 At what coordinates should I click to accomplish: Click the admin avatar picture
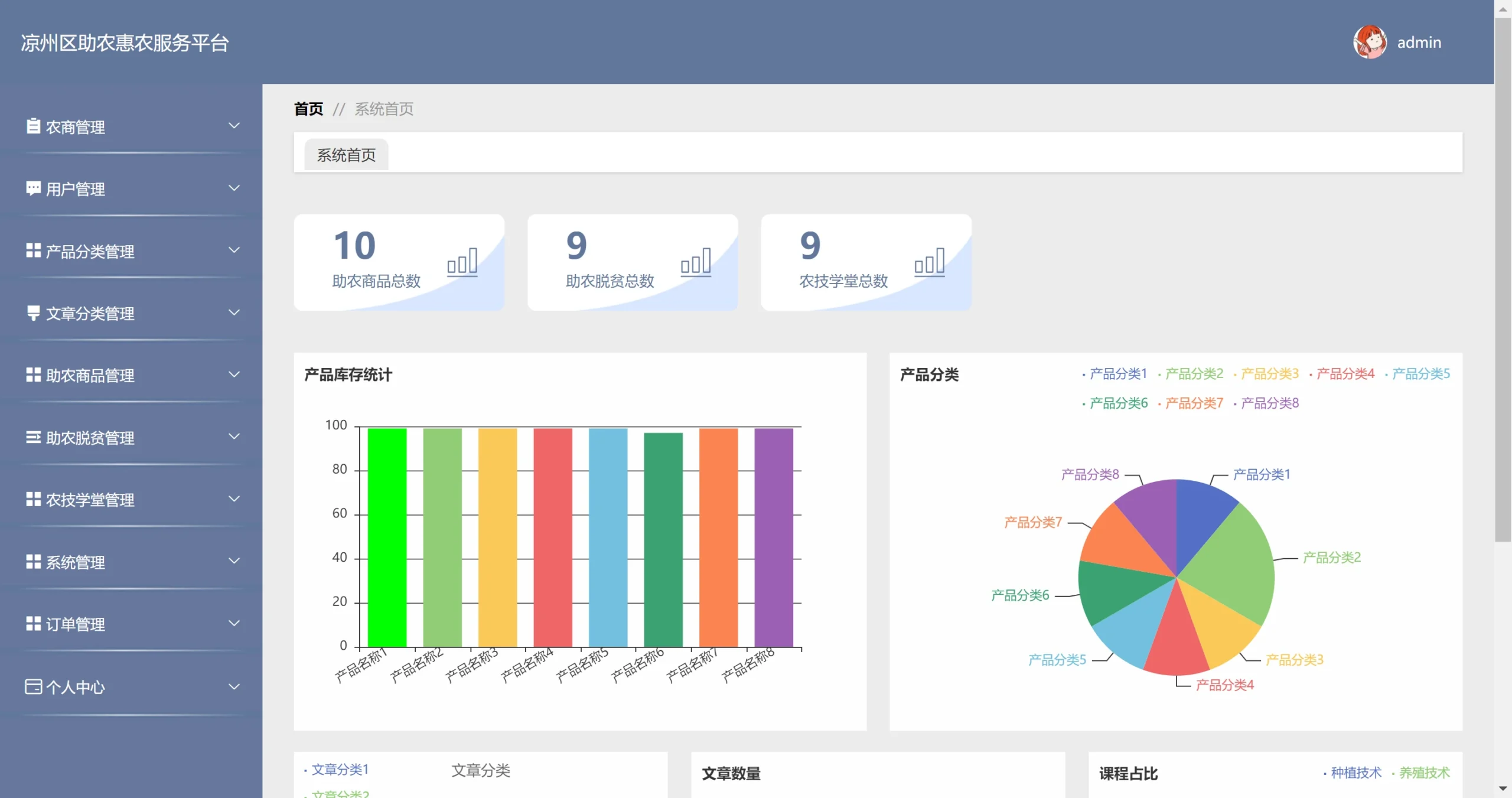[x=1370, y=42]
